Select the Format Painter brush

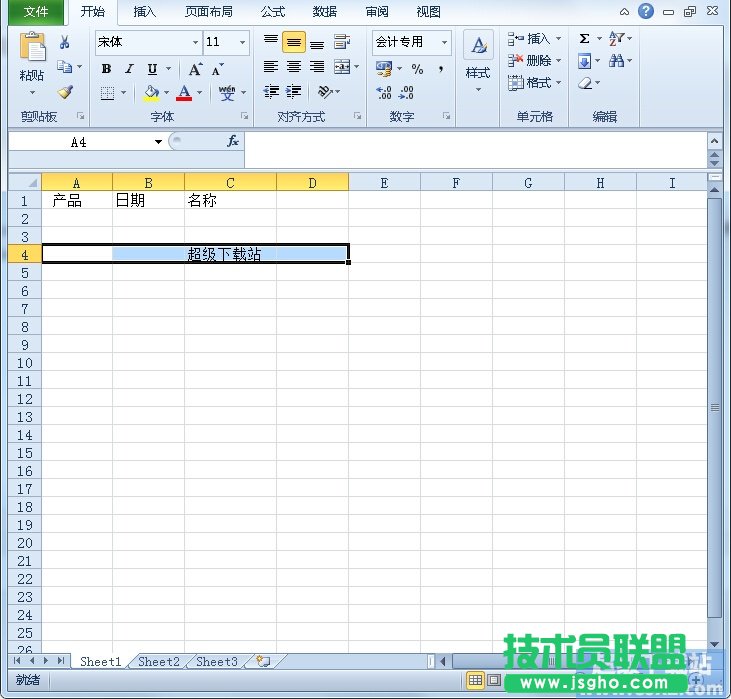[65, 91]
